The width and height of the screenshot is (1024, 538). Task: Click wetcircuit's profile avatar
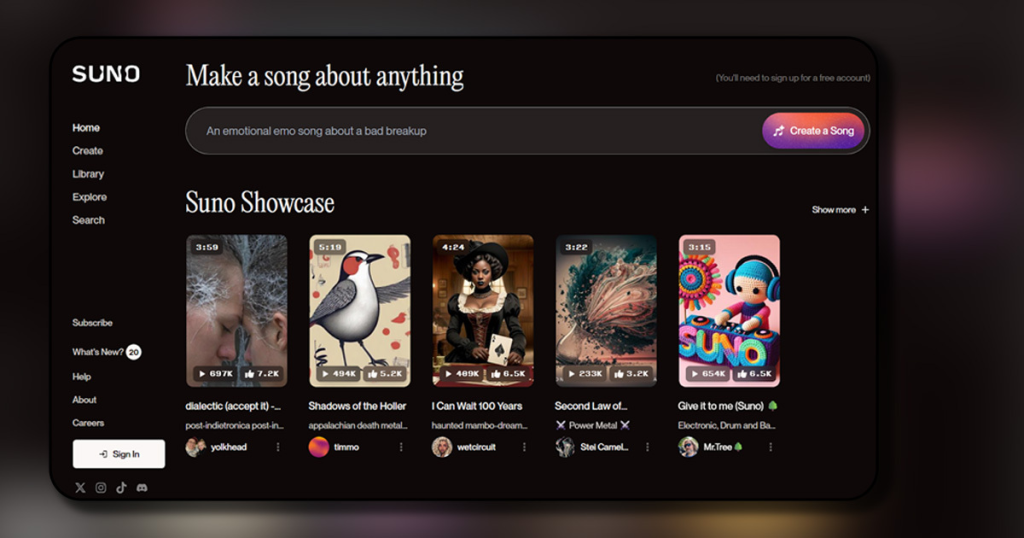(x=442, y=447)
